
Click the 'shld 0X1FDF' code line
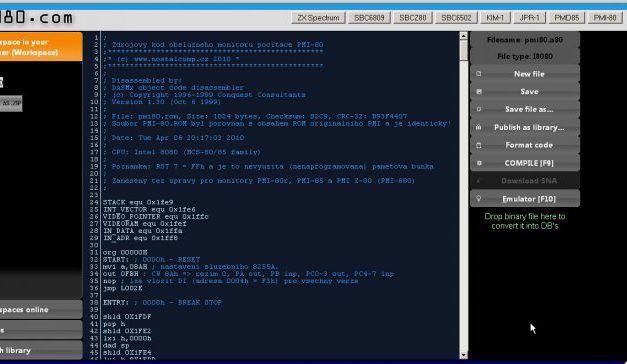pos(127,317)
